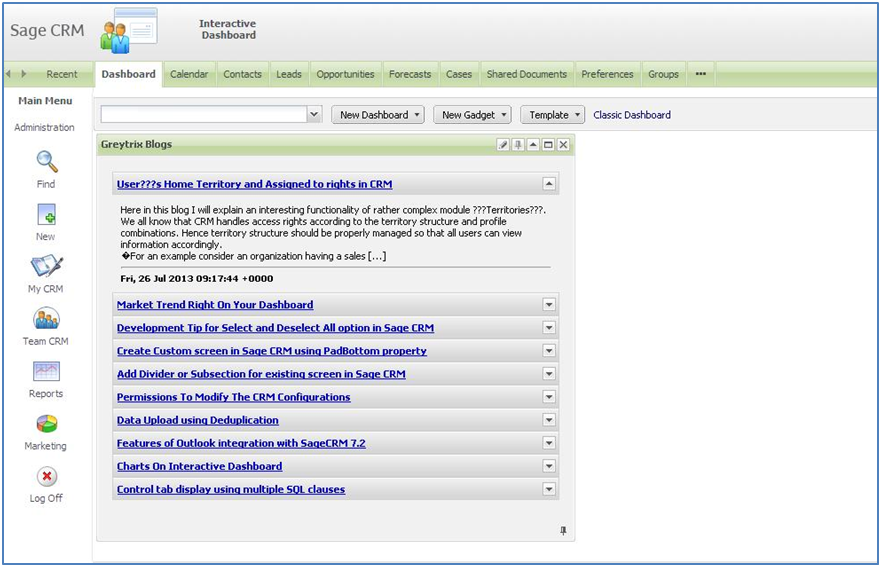The image size is (881, 568).
Task: Open the Template dropdown button
Action: pos(553,115)
